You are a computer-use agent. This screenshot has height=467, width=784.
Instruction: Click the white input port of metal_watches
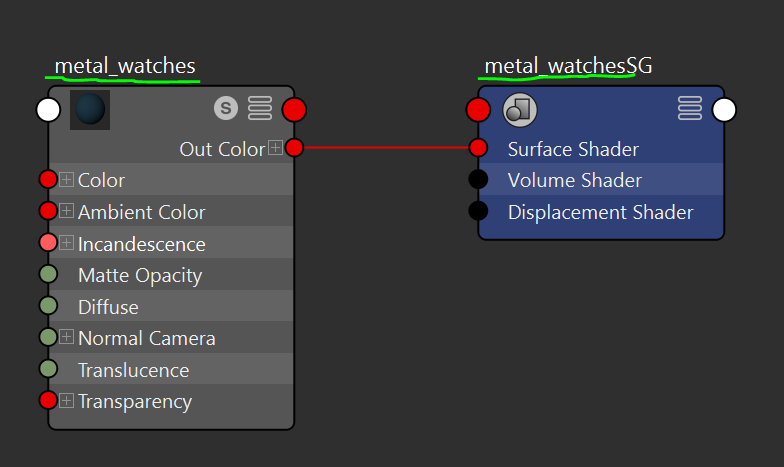click(x=48, y=109)
